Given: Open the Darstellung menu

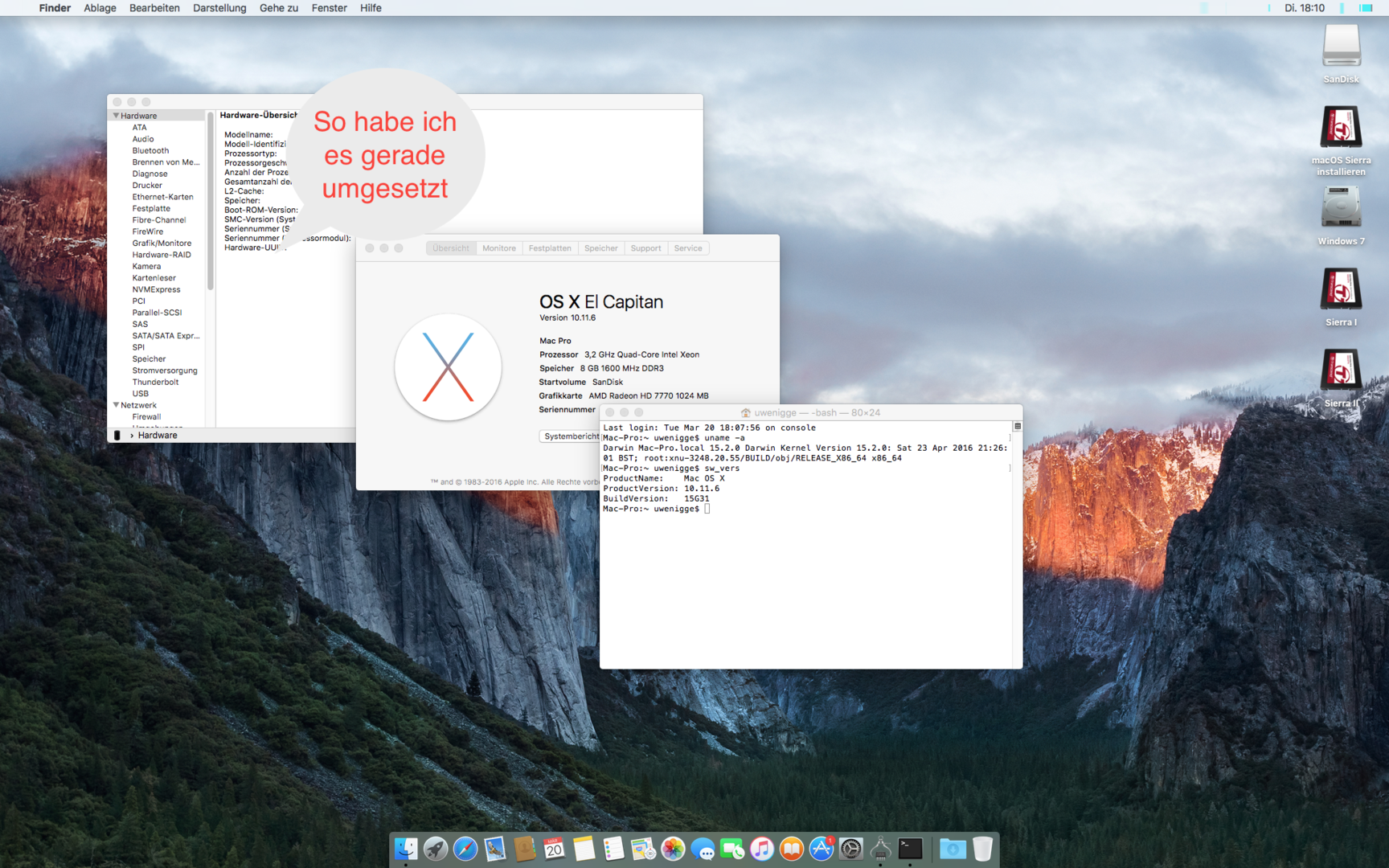Looking at the screenshot, I should pyautogui.click(x=219, y=8).
